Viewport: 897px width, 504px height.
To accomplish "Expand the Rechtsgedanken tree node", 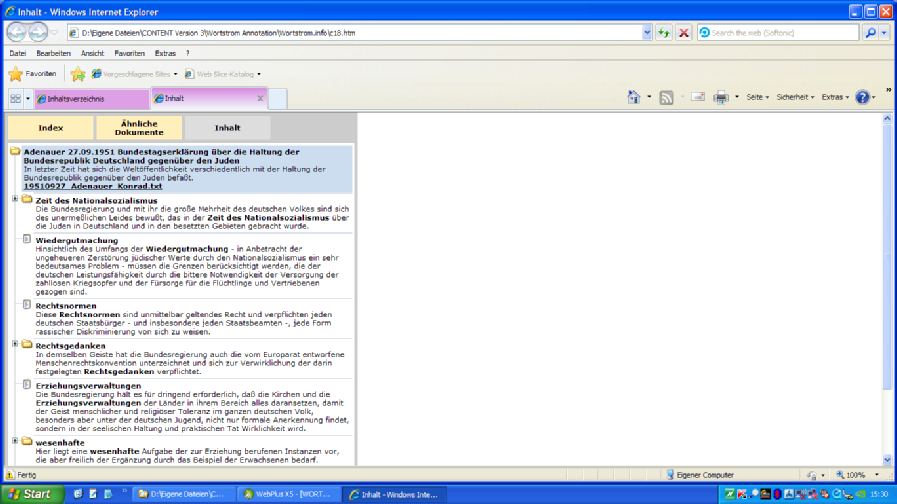I will [x=15, y=344].
